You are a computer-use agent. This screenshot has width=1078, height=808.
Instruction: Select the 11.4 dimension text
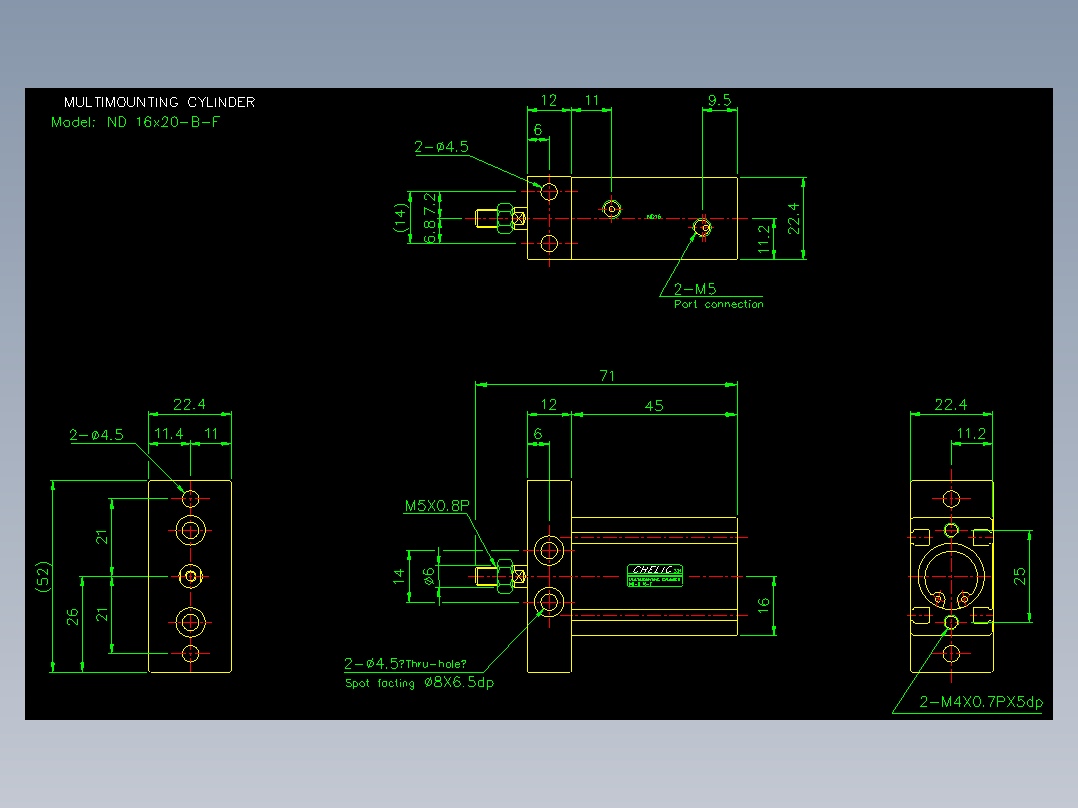tap(168, 434)
